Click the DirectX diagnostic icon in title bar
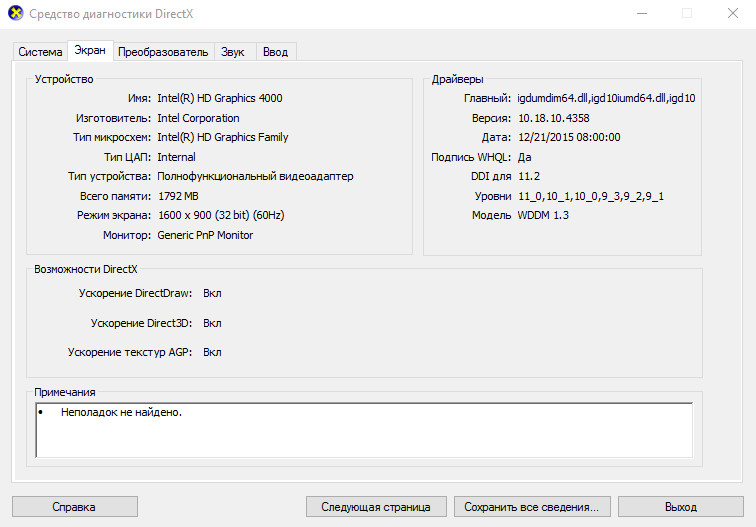This screenshot has width=756, height=527. (x=16, y=13)
